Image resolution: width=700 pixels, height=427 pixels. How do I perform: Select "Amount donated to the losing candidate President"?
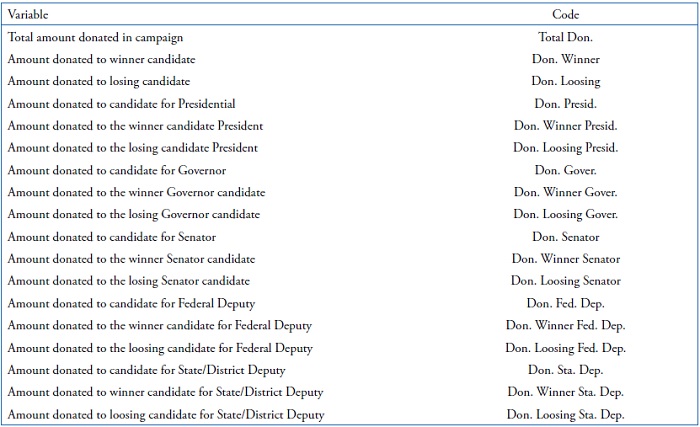pos(132,148)
